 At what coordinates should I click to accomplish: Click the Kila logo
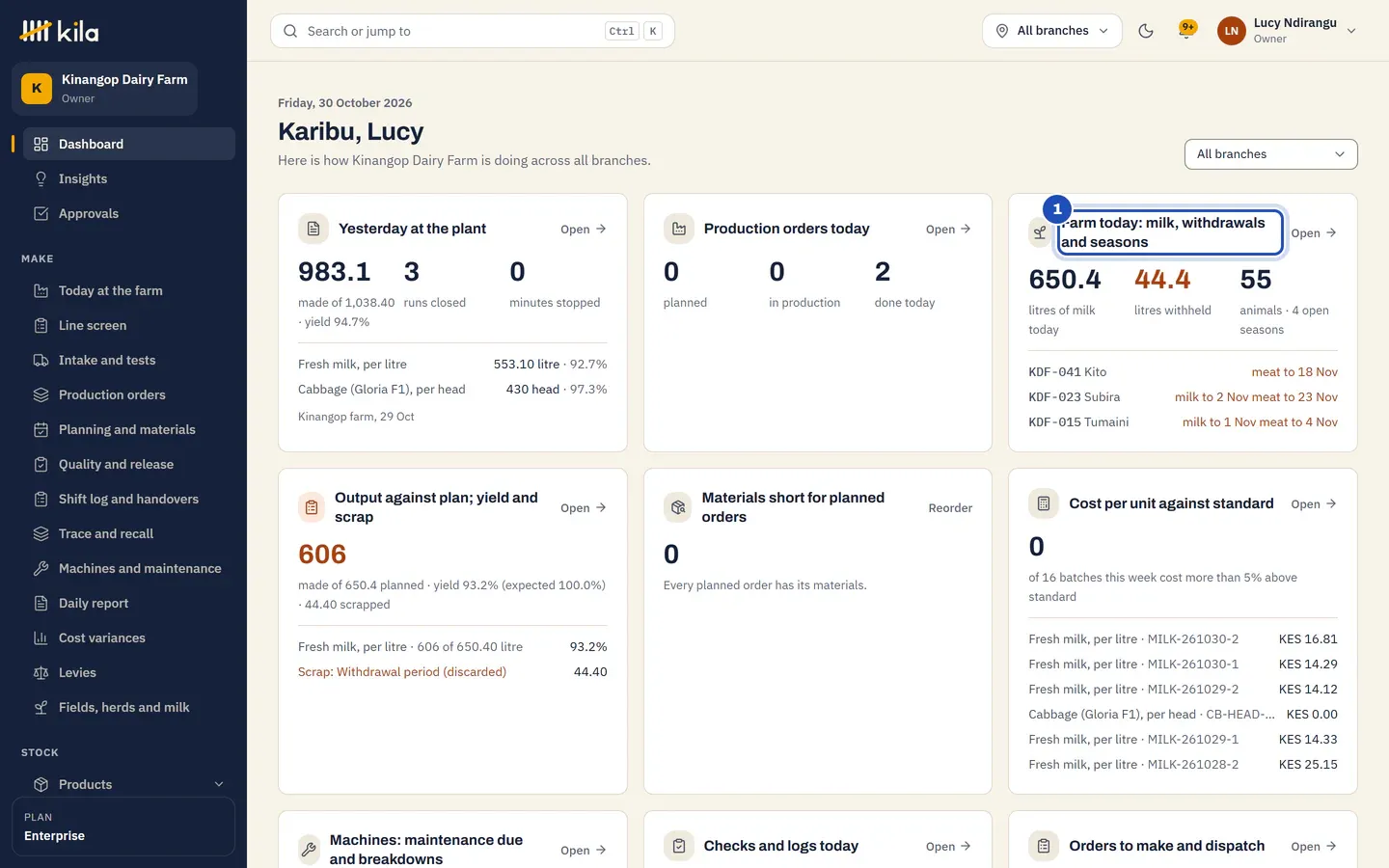pyautogui.click(x=60, y=32)
